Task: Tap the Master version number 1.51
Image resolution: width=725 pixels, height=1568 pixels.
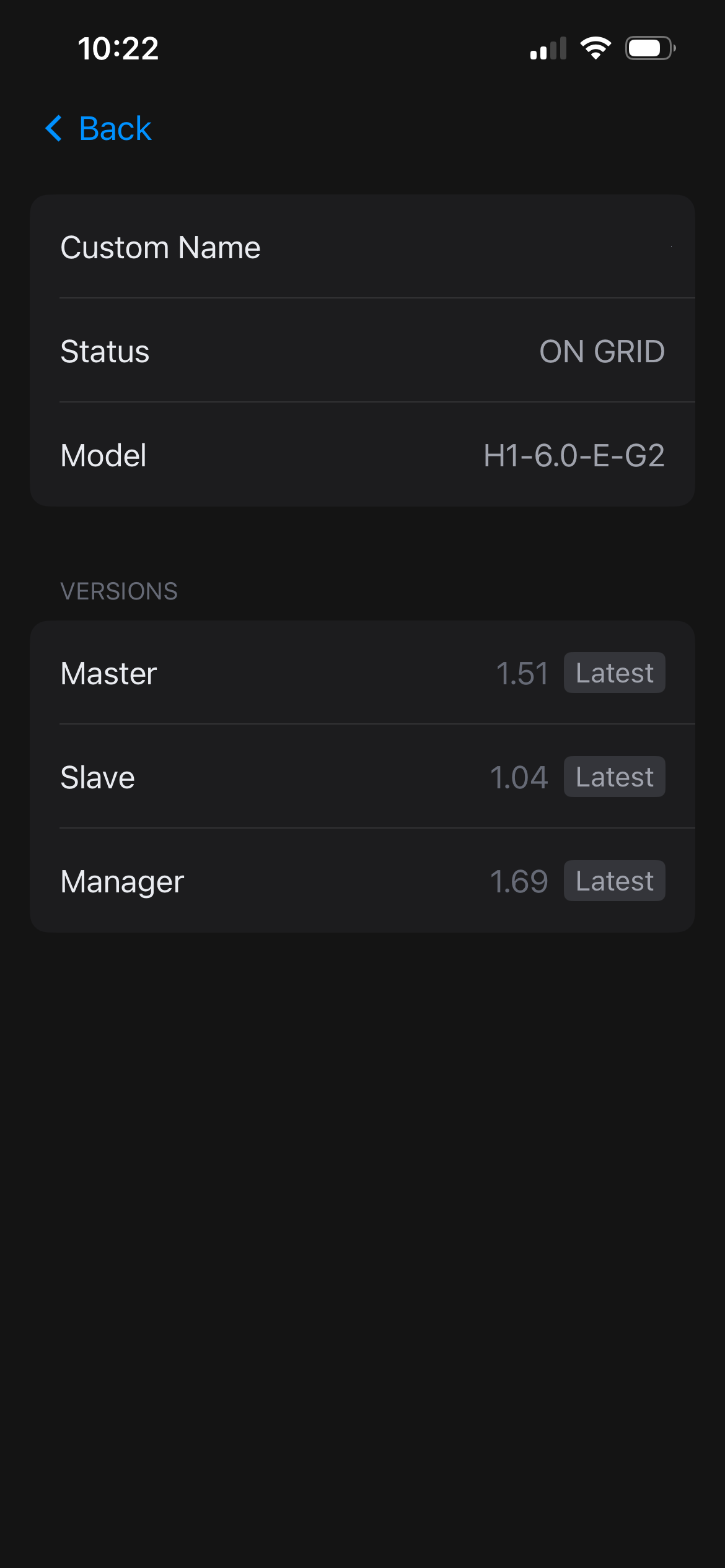Action: coord(522,674)
